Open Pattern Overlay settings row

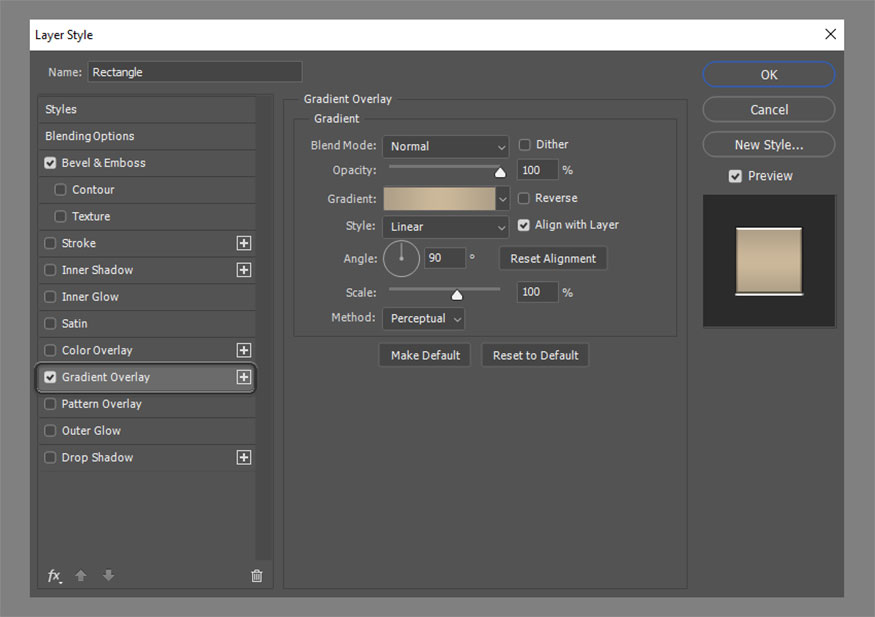[147, 404]
